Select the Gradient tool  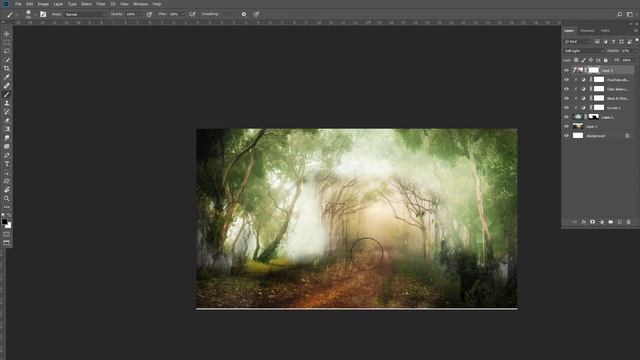[x=7, y=129]
